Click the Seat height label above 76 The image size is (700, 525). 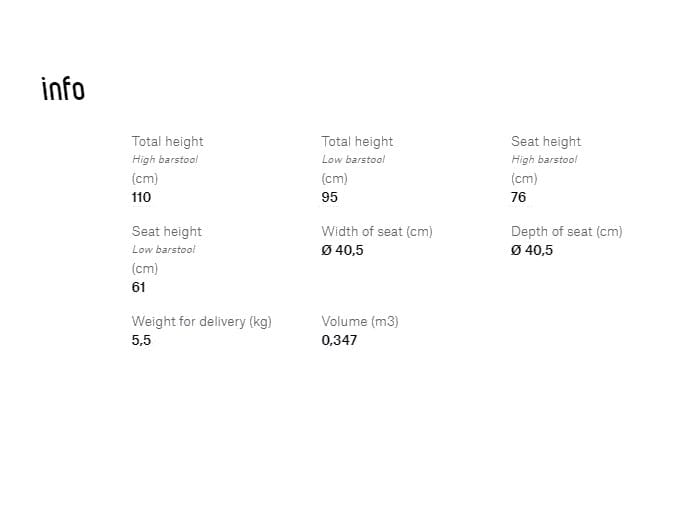[x=546, y=142]
